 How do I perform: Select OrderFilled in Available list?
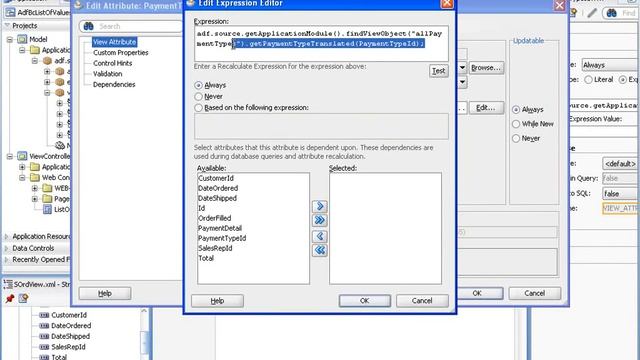215,218
